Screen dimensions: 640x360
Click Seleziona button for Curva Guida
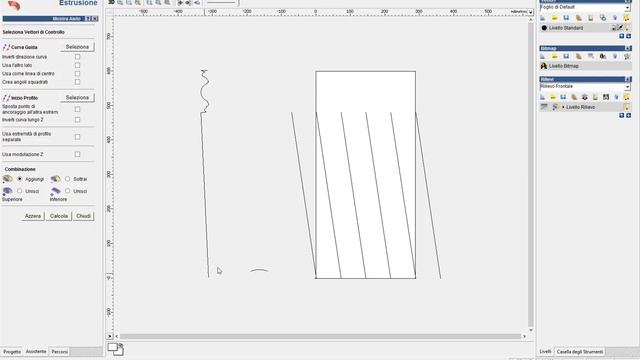(77, 47)
